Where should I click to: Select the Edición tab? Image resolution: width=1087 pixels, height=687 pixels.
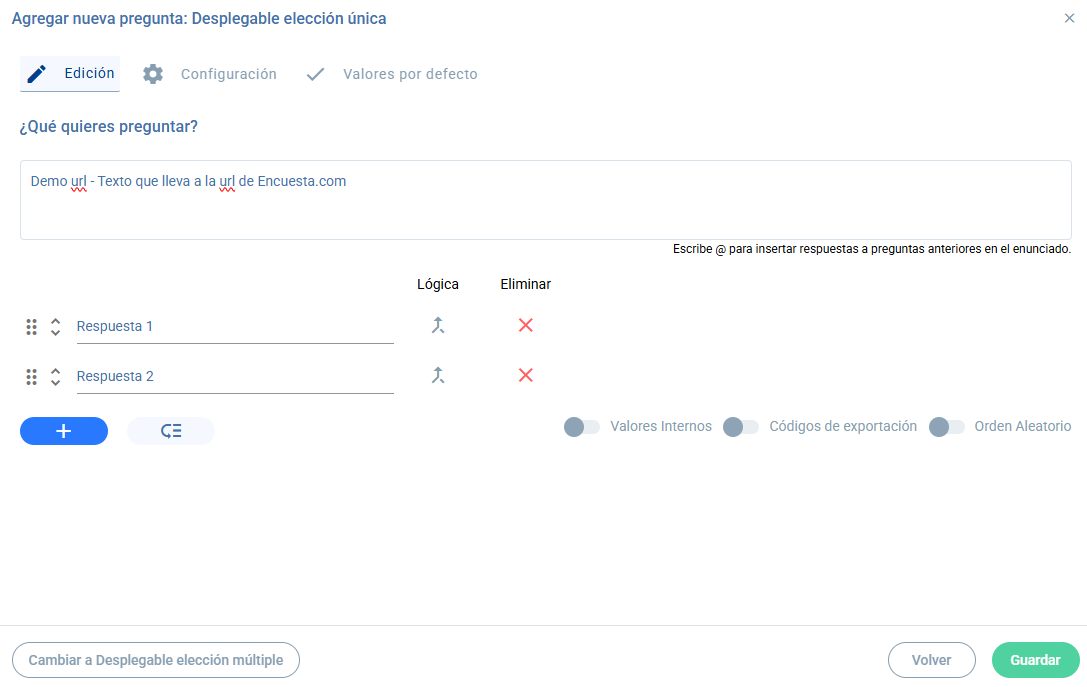pyautogui.click(x=70, y=73)
